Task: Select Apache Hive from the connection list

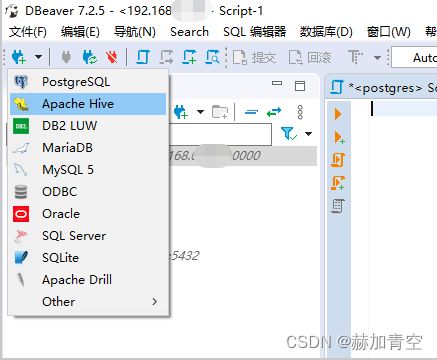Action: click(x=88, y=104)
